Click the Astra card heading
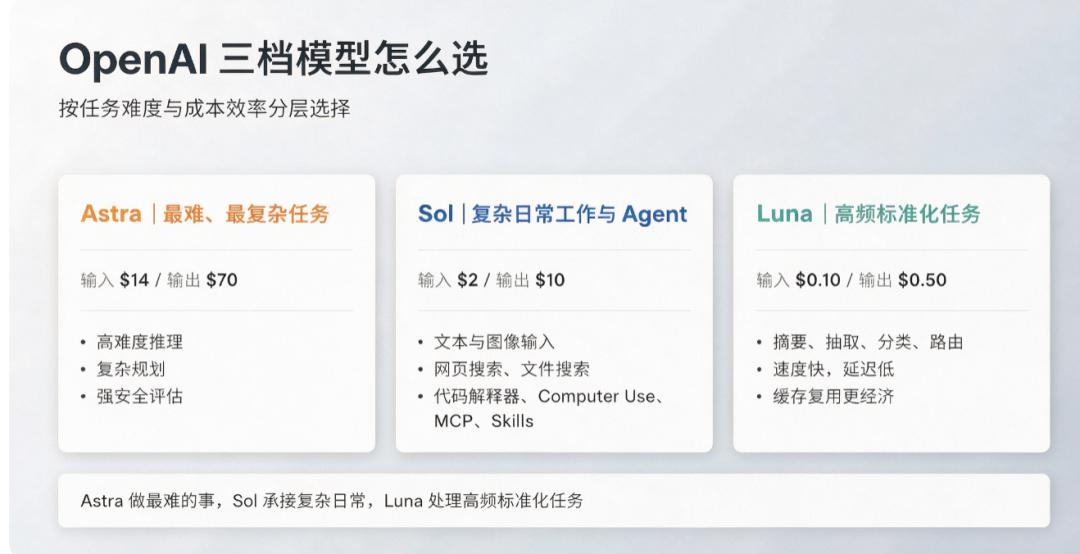 205,214
